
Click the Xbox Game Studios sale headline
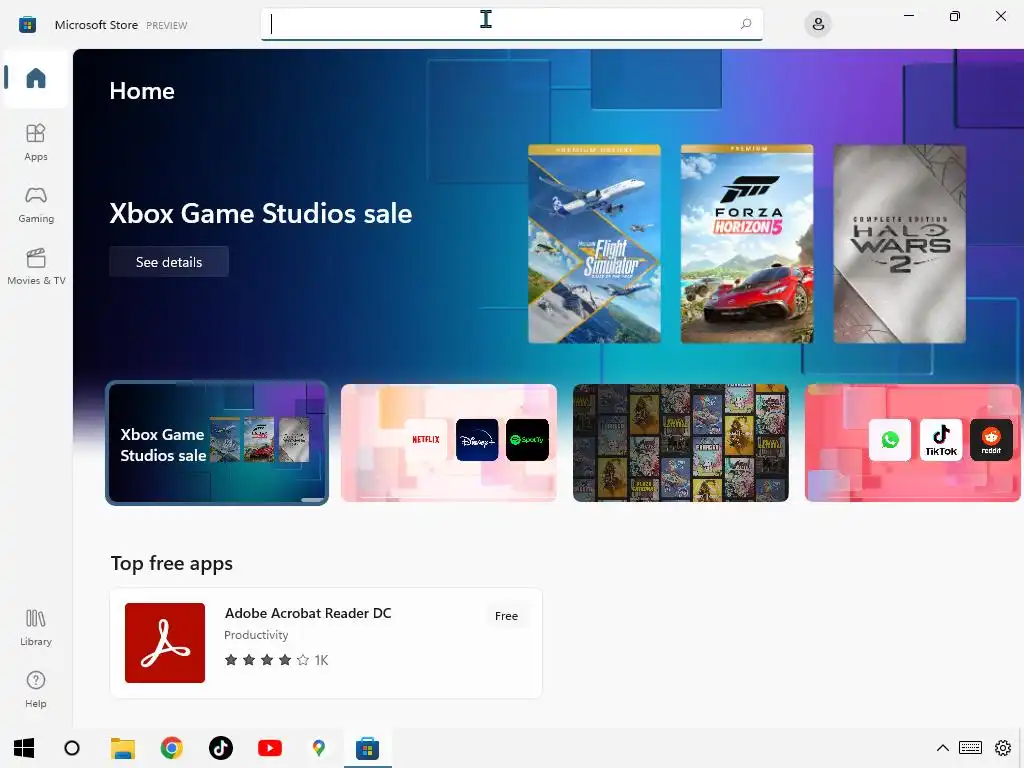pos(261,214)
